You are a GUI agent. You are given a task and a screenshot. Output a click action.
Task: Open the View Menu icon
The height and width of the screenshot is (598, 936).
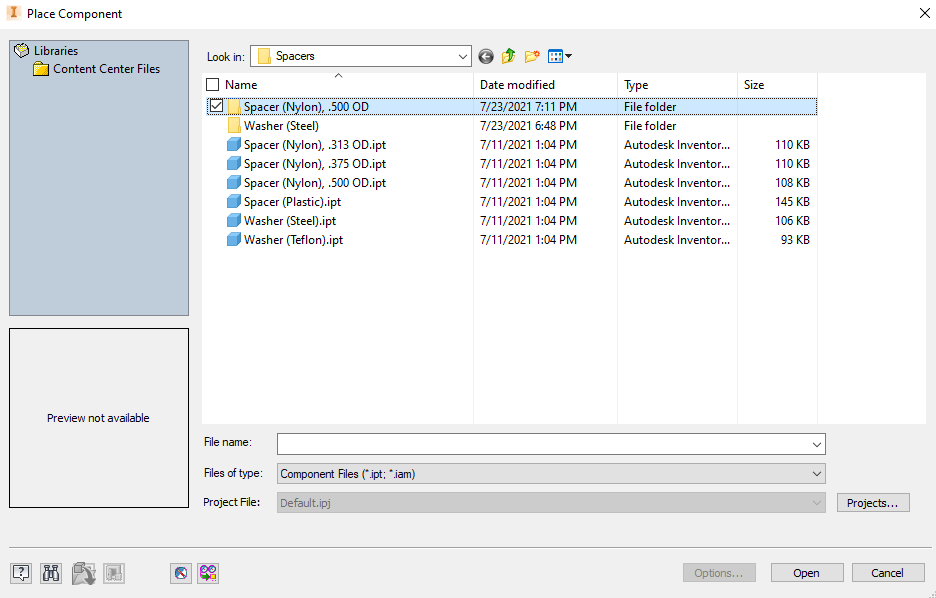(x=555, y=56)
